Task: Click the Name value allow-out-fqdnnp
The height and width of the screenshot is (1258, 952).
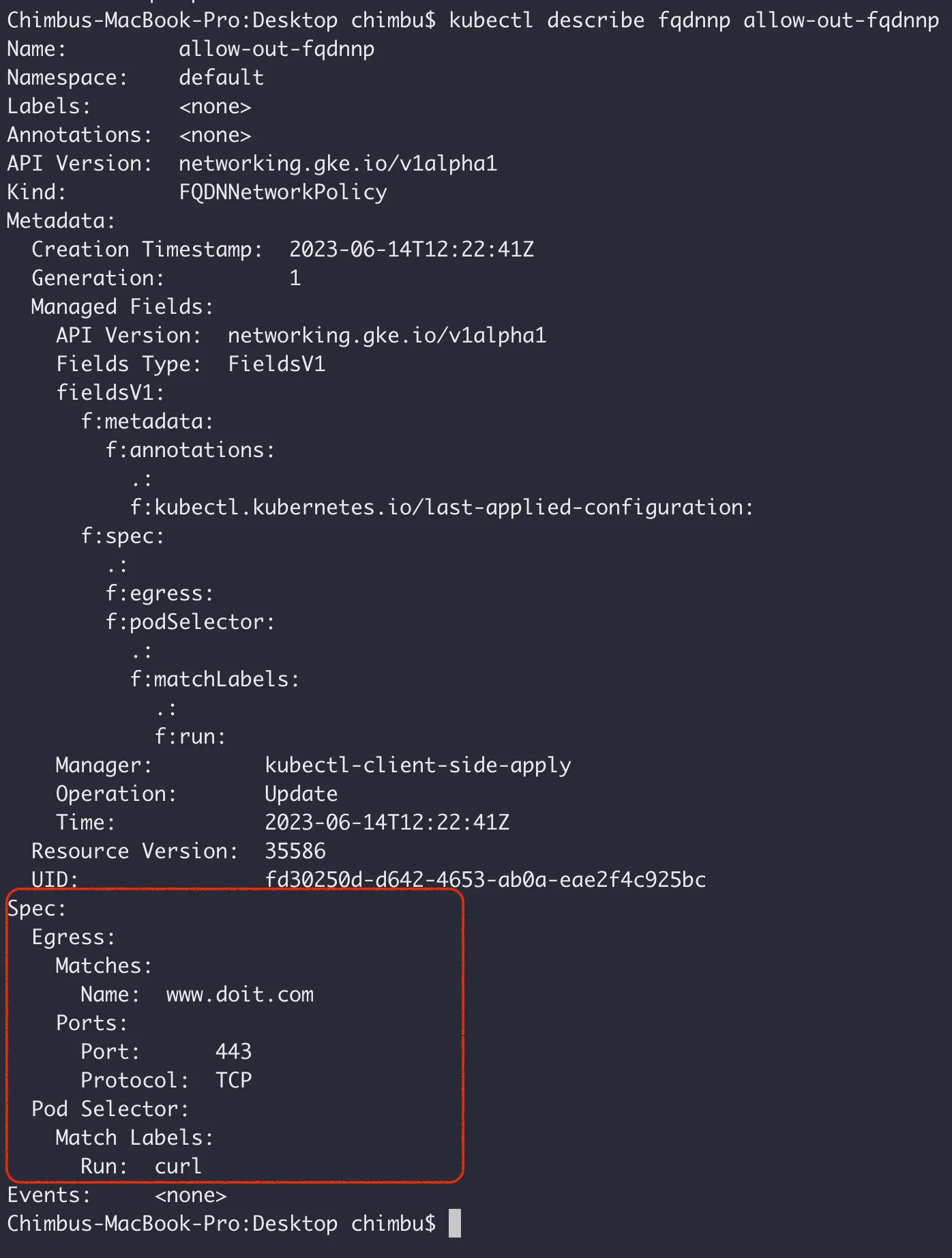Action: 276,49
